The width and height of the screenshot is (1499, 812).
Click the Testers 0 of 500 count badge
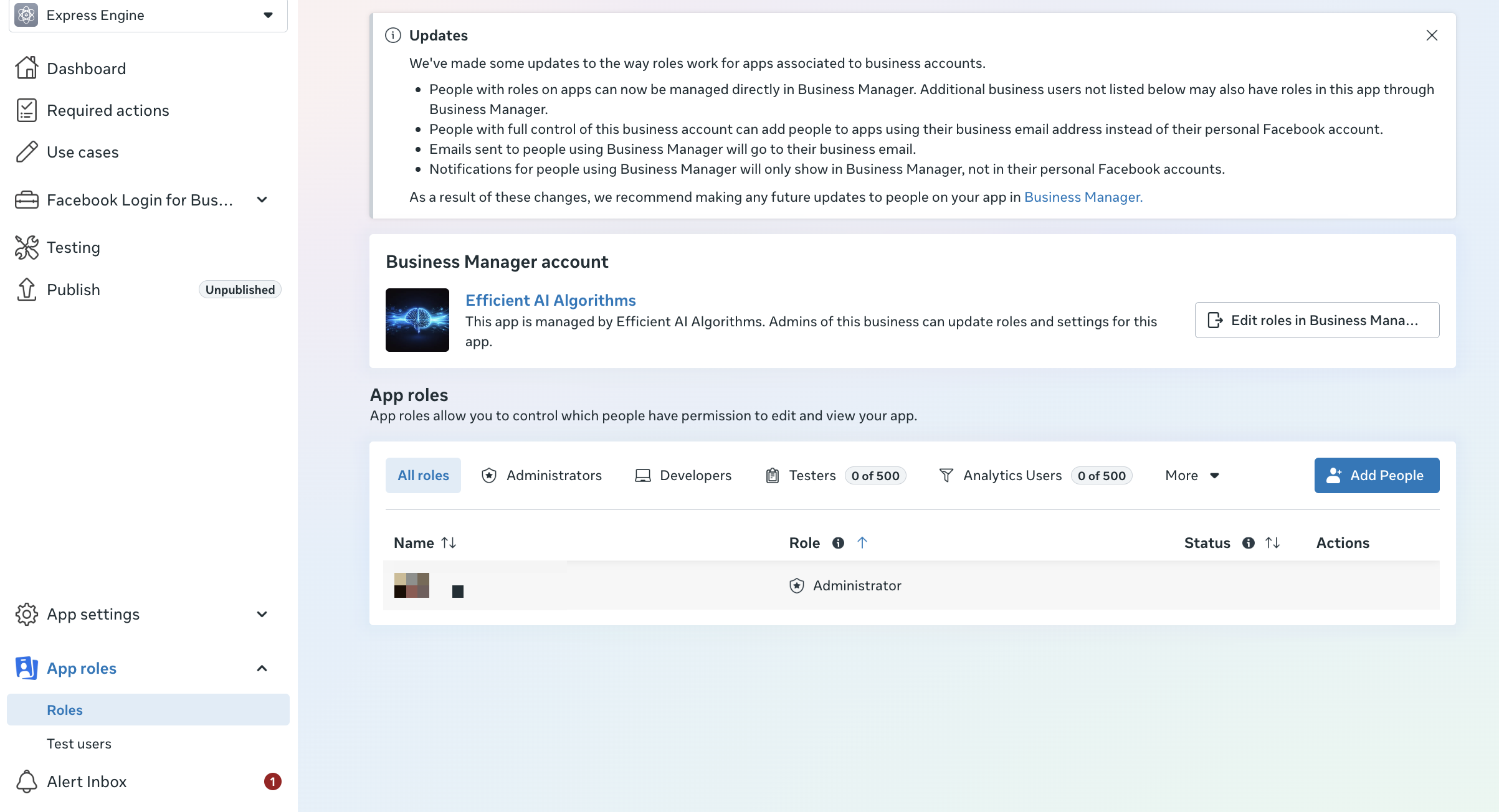875,475
